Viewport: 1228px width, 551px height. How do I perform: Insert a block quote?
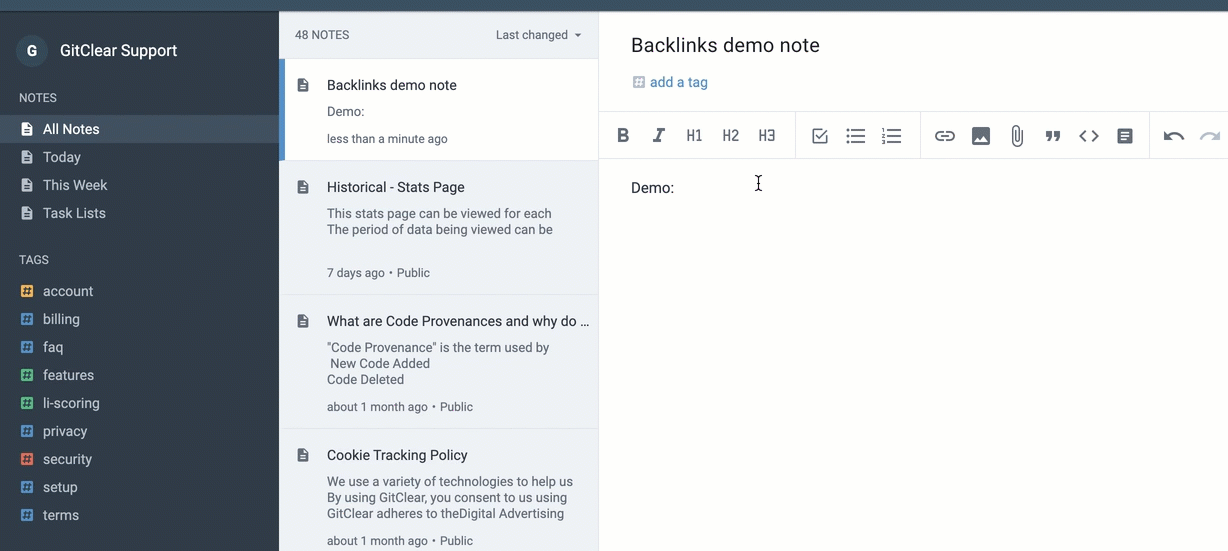tap(1053, 136)
